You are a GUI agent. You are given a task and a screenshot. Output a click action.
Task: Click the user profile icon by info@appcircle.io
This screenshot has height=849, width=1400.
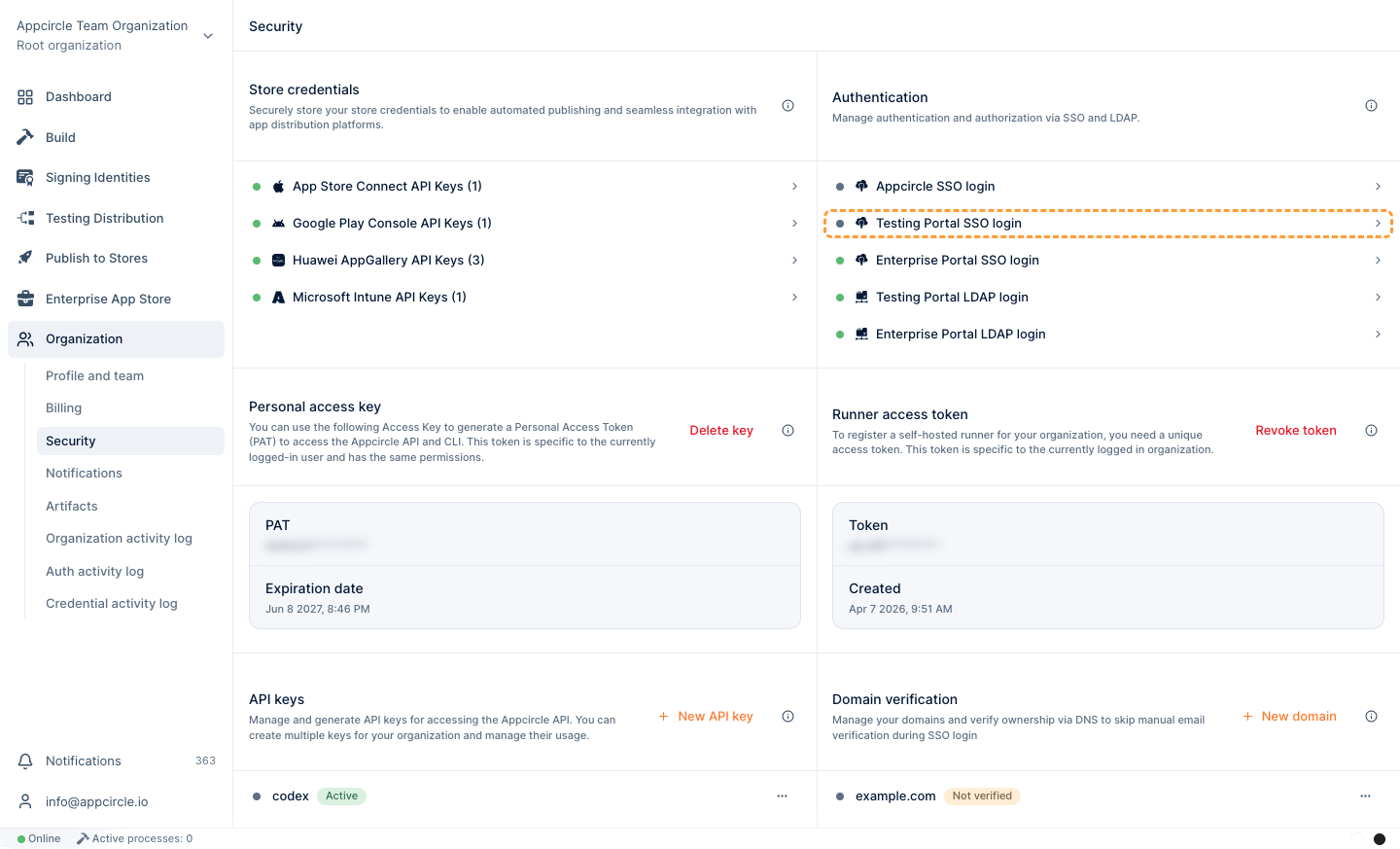(x=25, y=801)
